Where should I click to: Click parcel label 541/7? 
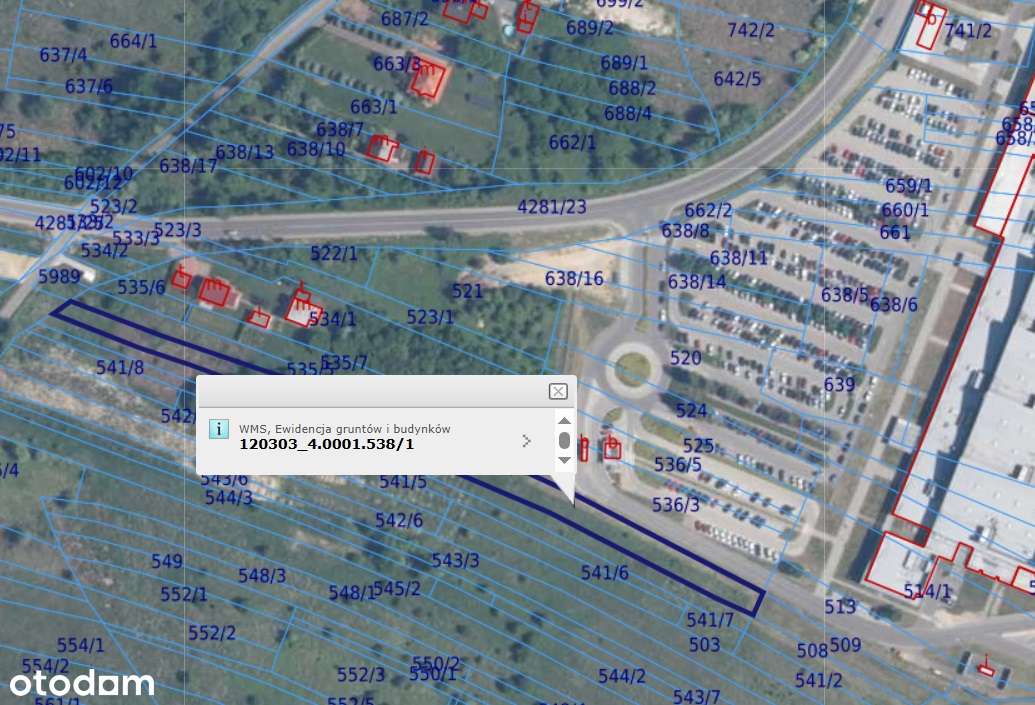tap(710, 620)
